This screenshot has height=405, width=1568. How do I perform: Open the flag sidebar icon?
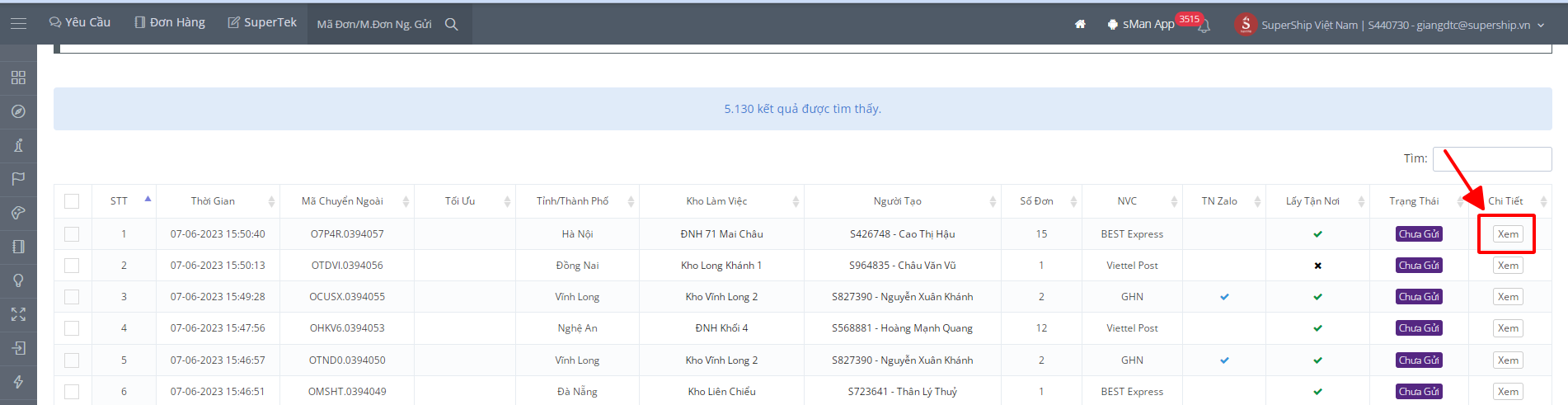18,179
